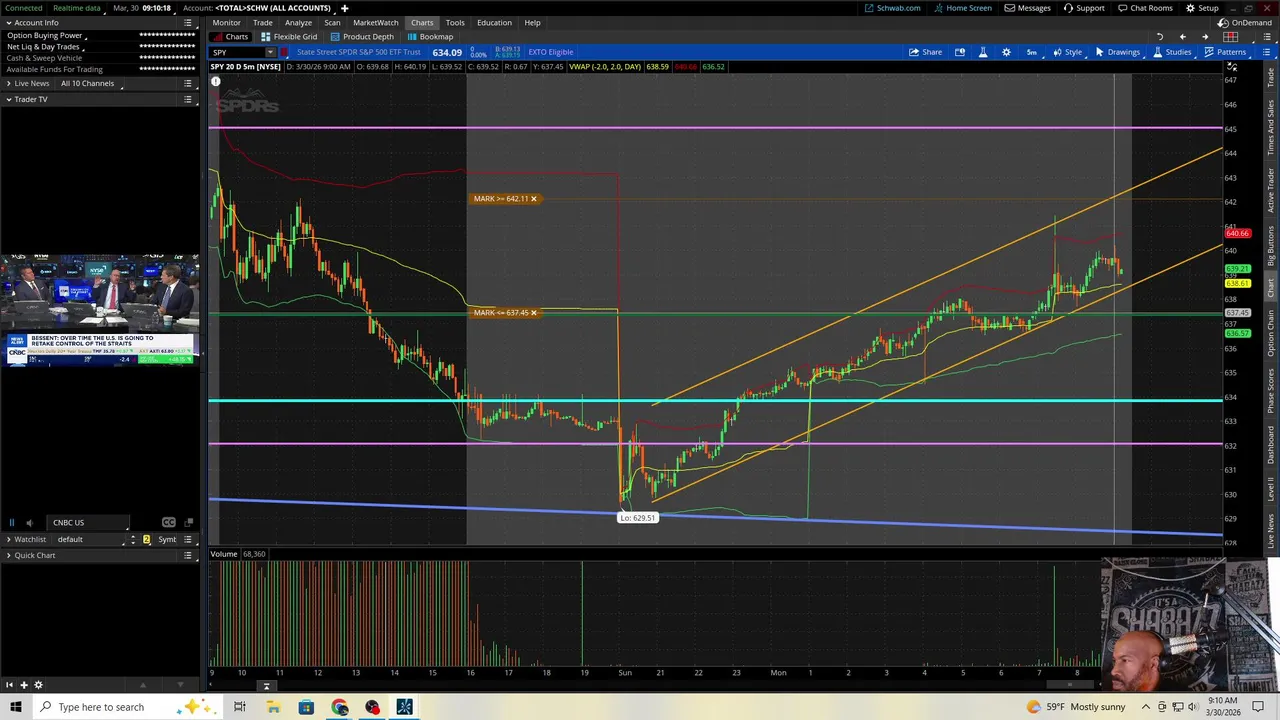Open the All 10 Channels dropdown
This screenshot has height=720, width=1280.
91,83
